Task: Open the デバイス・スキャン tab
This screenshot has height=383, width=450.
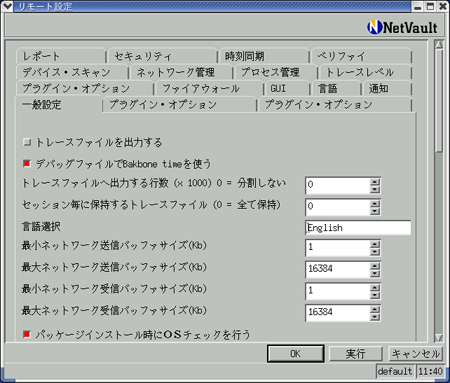Action: point(72,72)
